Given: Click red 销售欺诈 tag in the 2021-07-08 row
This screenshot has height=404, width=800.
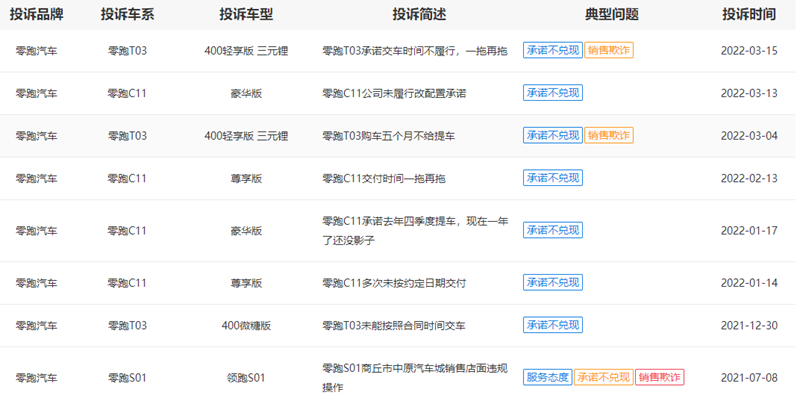Looking at the screenshot, I should (x=660, y=377).
